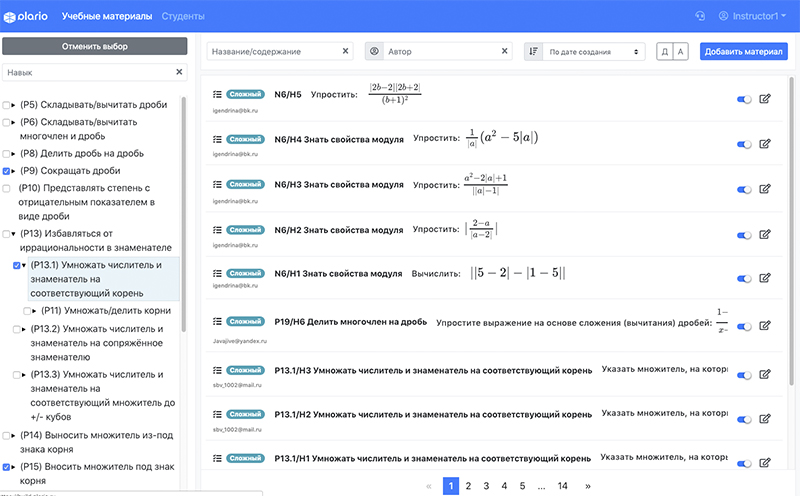Viewport: 800px width, 496px height.
Task: Click Добавить материал button
Action: tap(743, 52)
